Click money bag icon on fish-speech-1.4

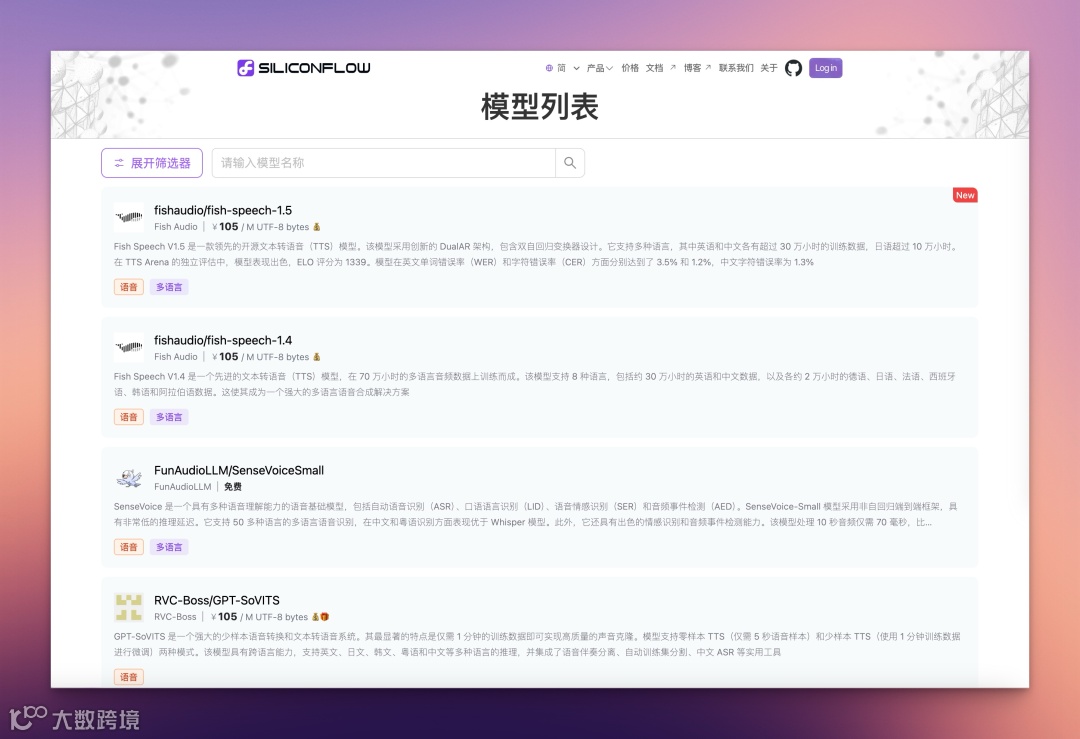click(317, 357)
